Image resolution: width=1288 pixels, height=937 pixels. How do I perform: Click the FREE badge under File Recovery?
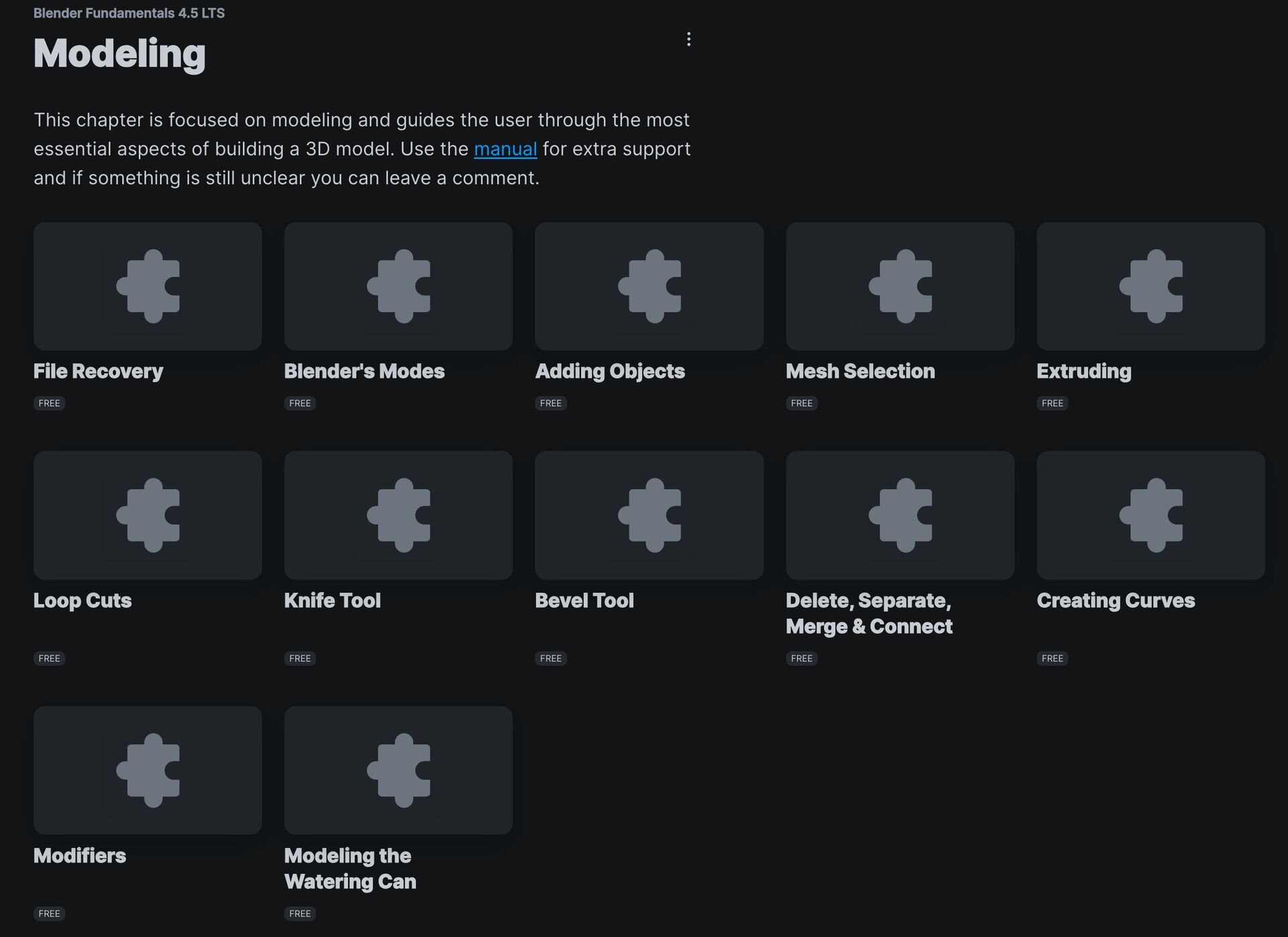(49, 403)
